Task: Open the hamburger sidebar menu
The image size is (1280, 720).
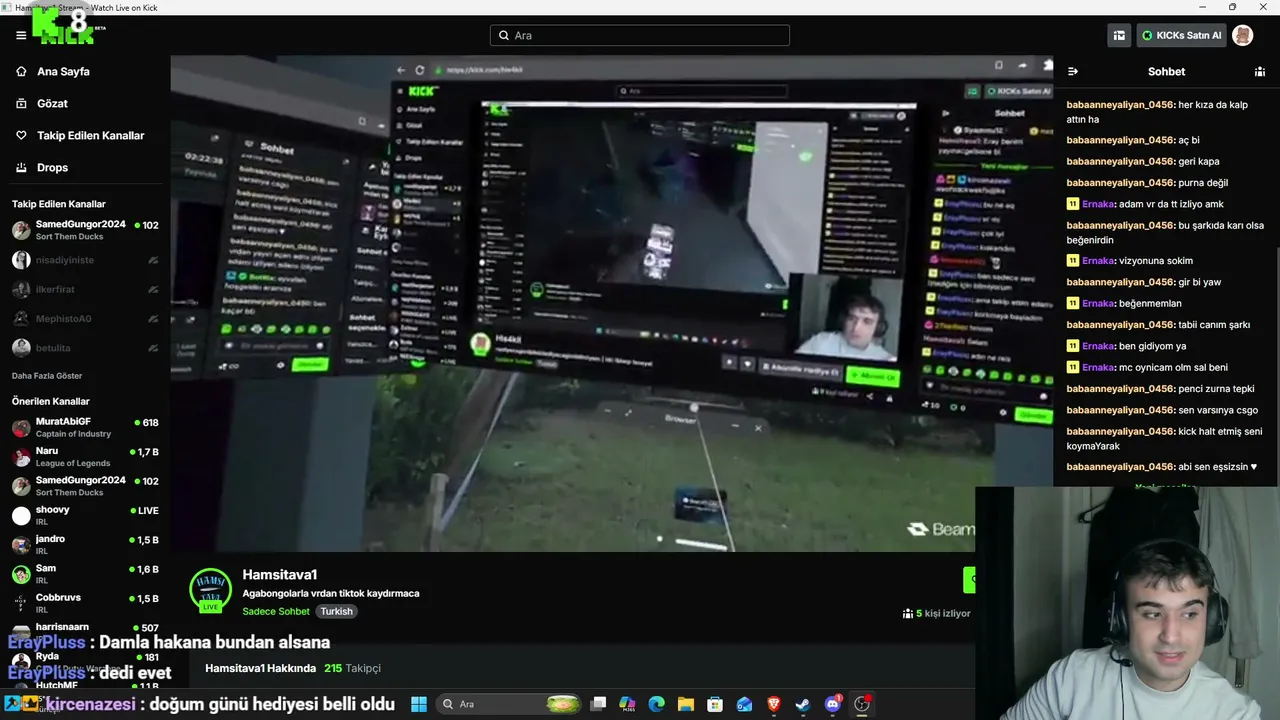Action: pyautogui.click(x=21, y=35)
